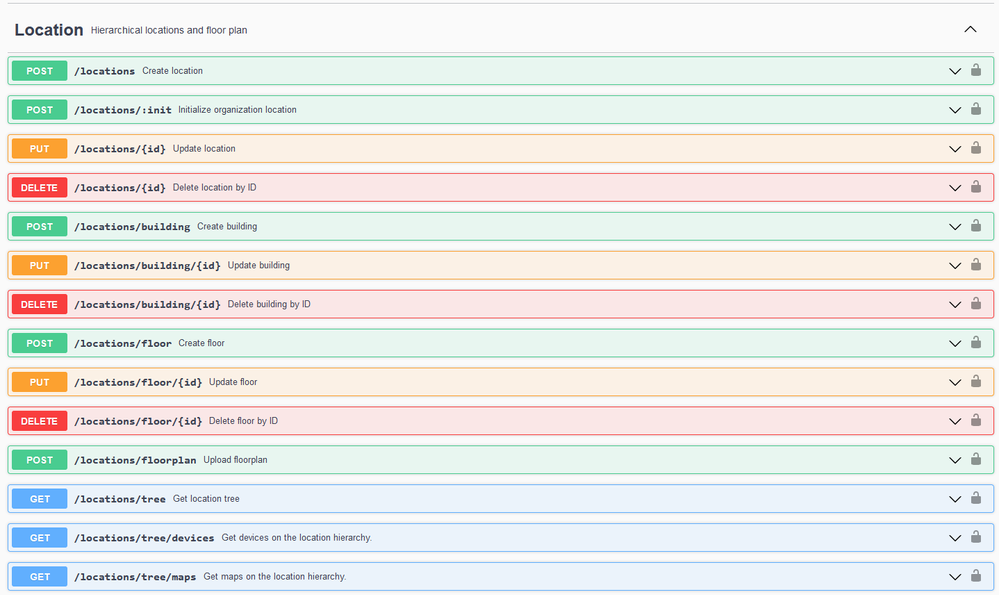Click POST button for /locations/floorplan

tap(40, 460)
